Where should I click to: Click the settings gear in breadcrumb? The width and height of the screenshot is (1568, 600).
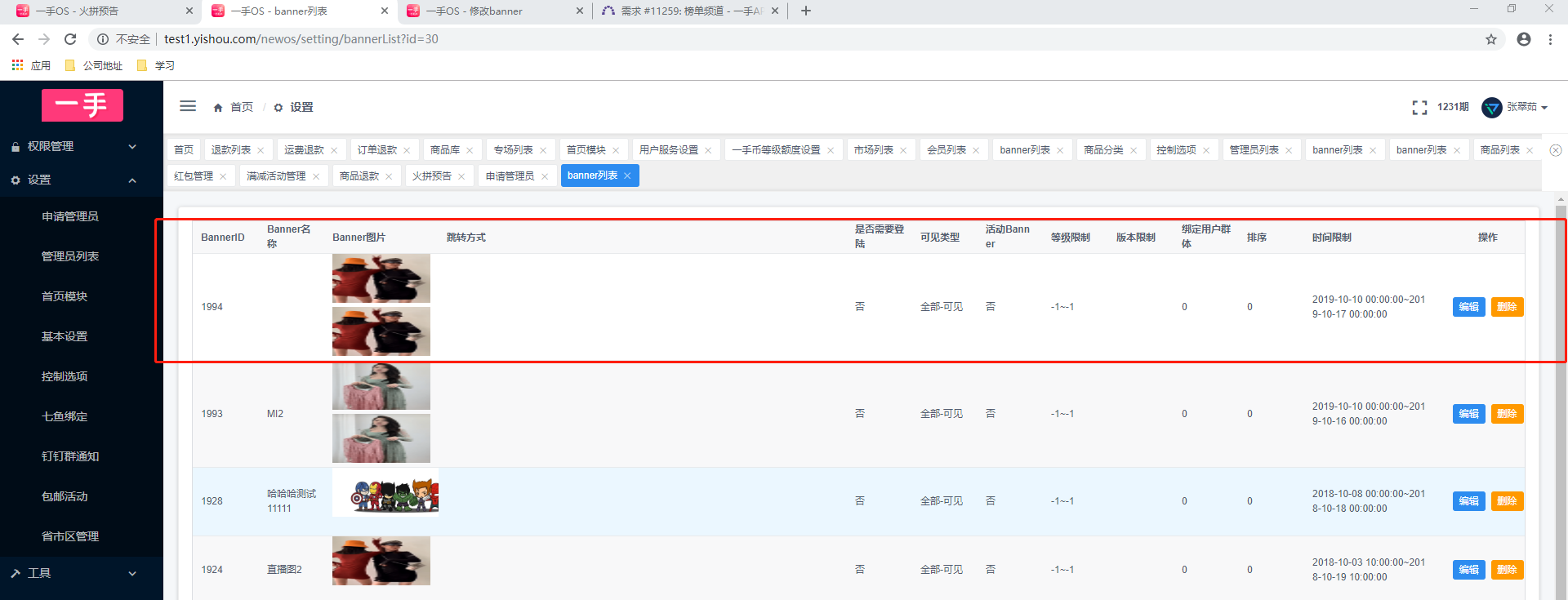coord(278,108)
